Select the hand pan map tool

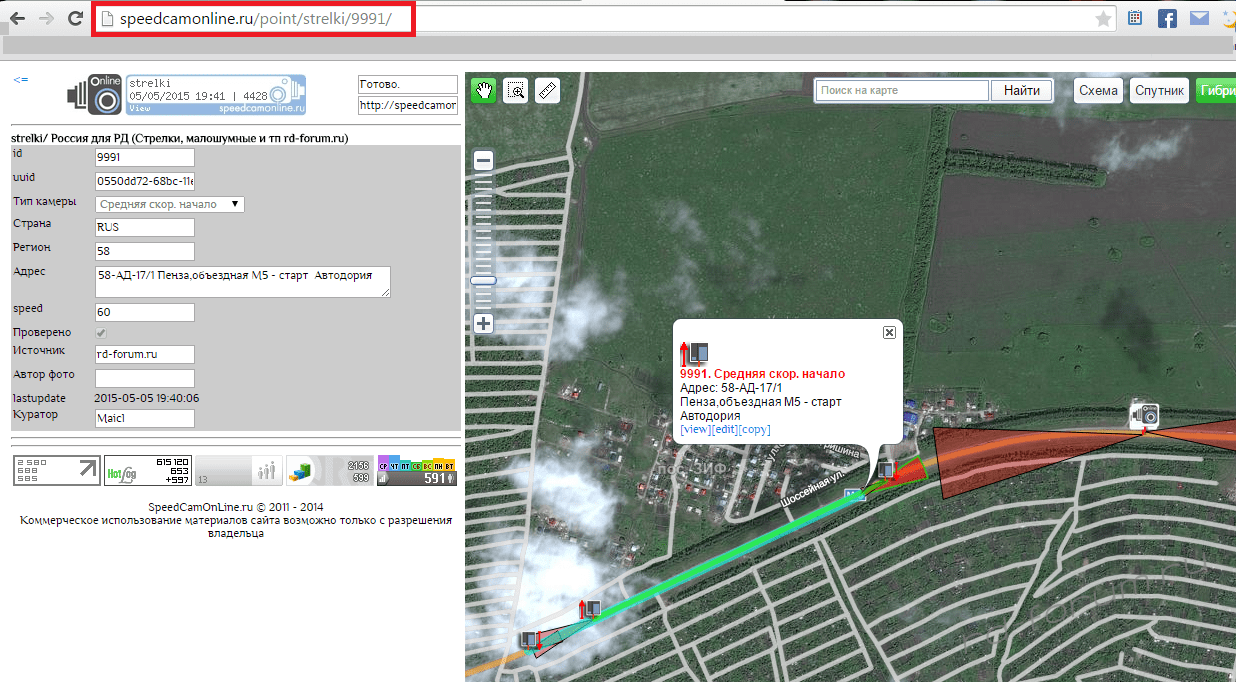click(485, 90)
